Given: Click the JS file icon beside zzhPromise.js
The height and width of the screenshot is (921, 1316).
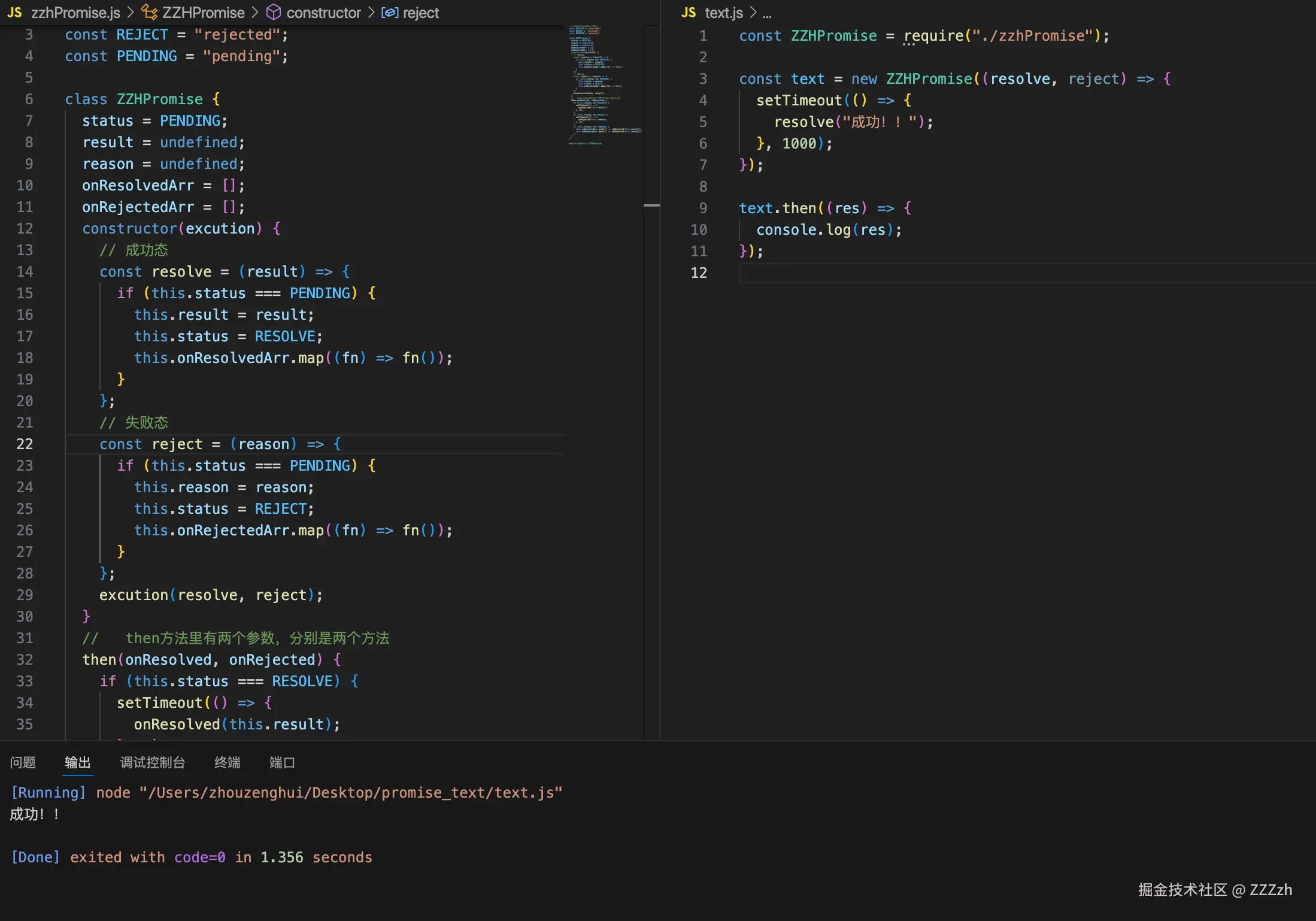Looking at the screenshot, I should point(14,13).
